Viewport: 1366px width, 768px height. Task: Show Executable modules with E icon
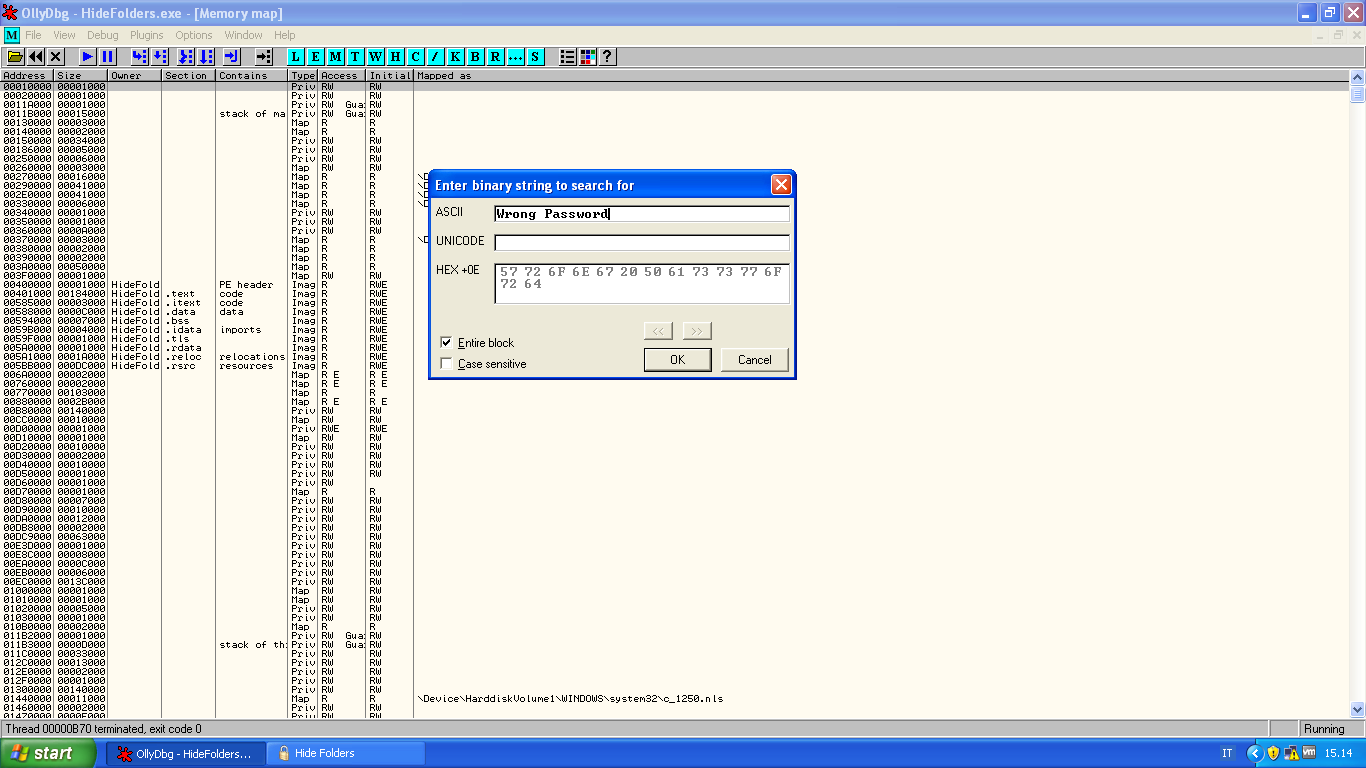[316, 57]
